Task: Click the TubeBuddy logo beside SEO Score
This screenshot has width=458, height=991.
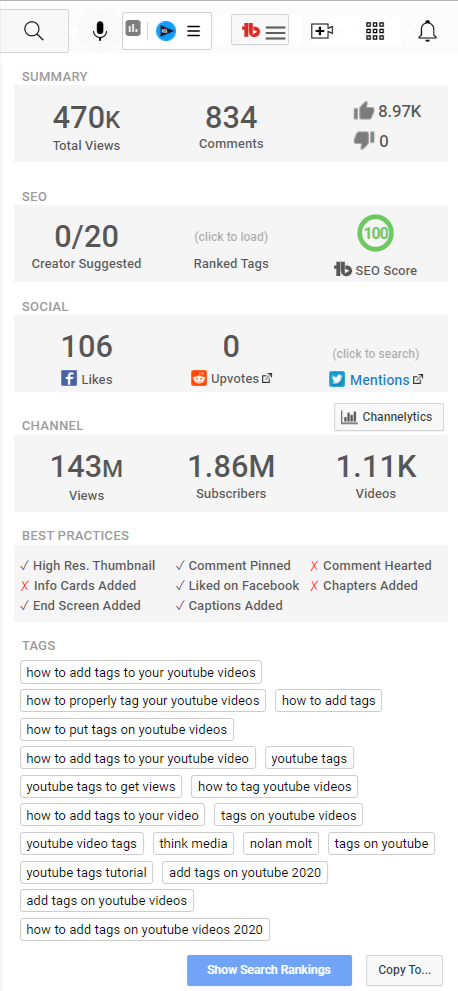Action: [342, 270]
